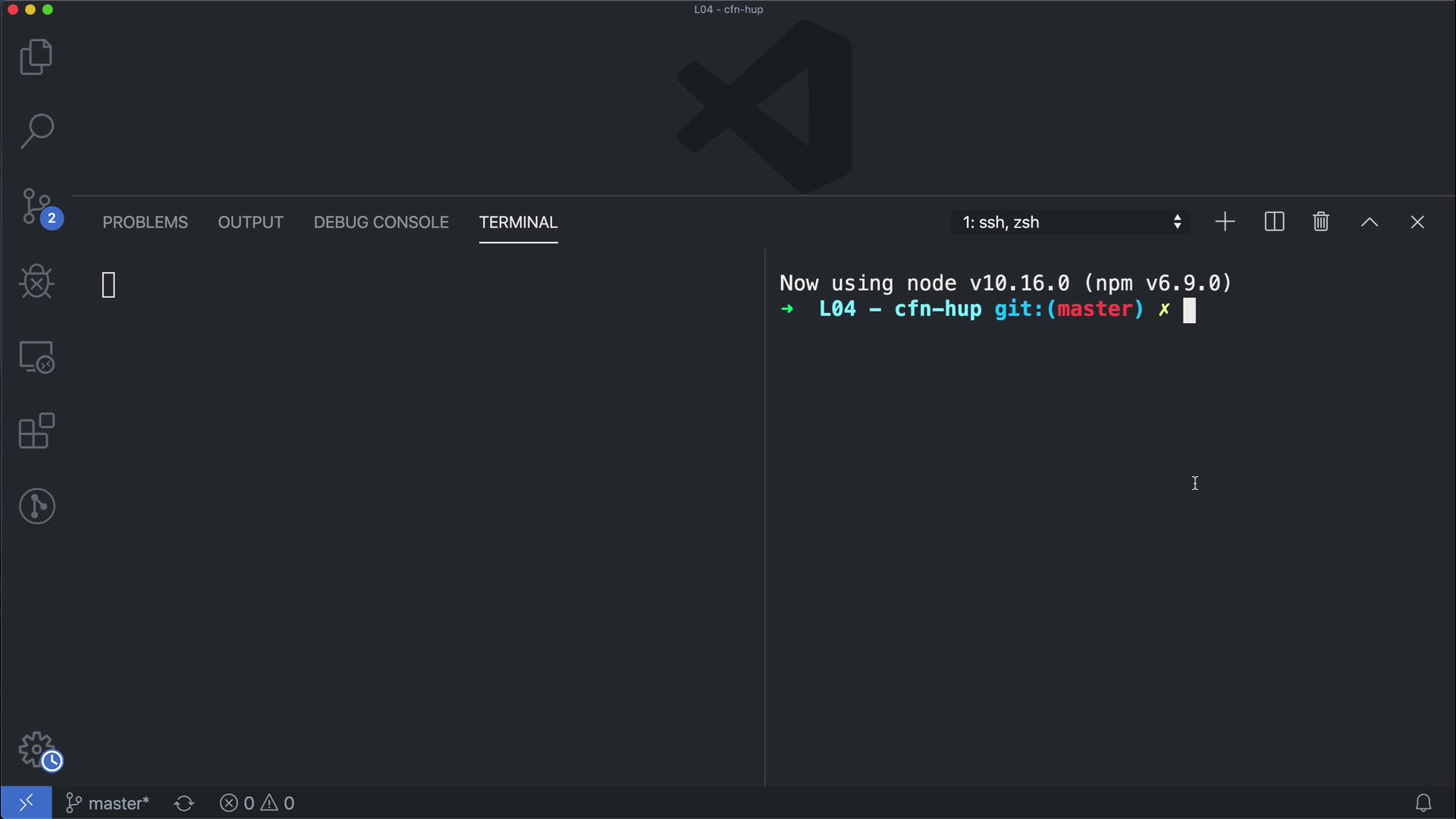Open the Run and Debug view
The width and height of the screenshot is (1456, 819).
click(x=36, y=282)
